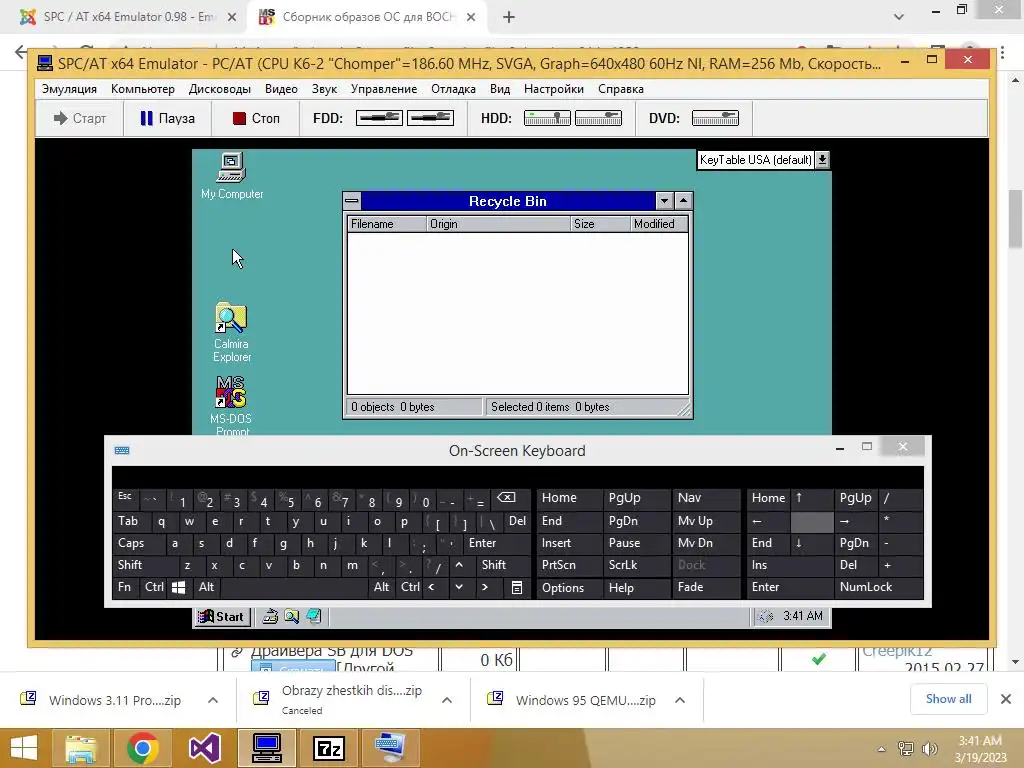Open Компьютер menu
Image resolution: width=1024 pixels, height=768 pixels.
tap(142, 89)
